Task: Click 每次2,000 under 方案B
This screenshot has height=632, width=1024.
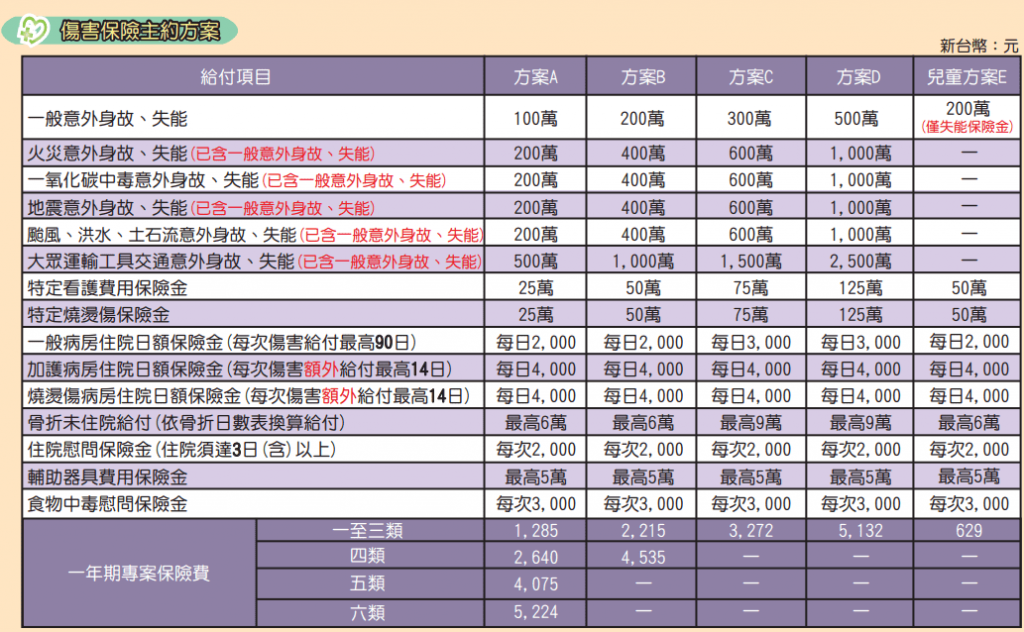Action: [643, 450]
